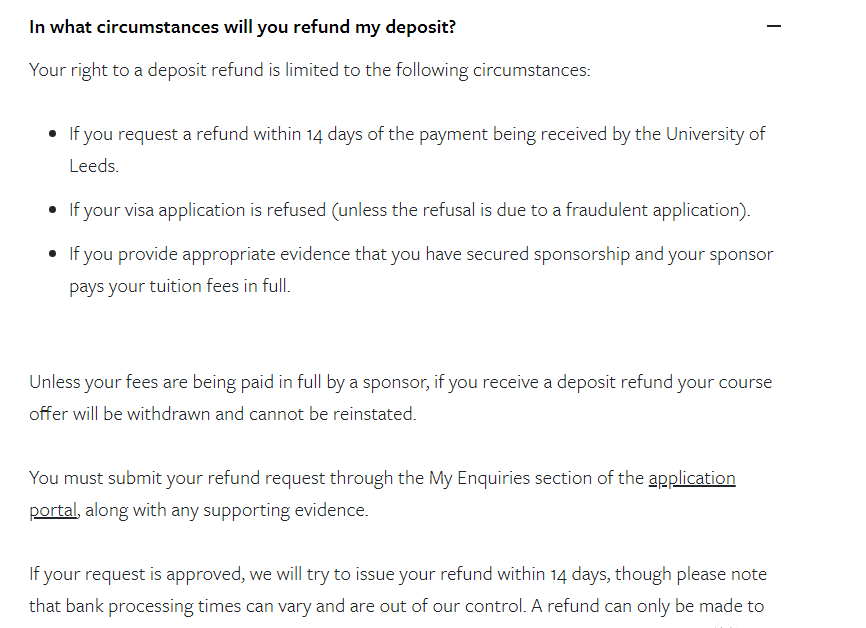Screen dimensions: 866x628
Task: Click the 'In what circumstances will you refund my deposit?' heading
Action: (242, 27)
